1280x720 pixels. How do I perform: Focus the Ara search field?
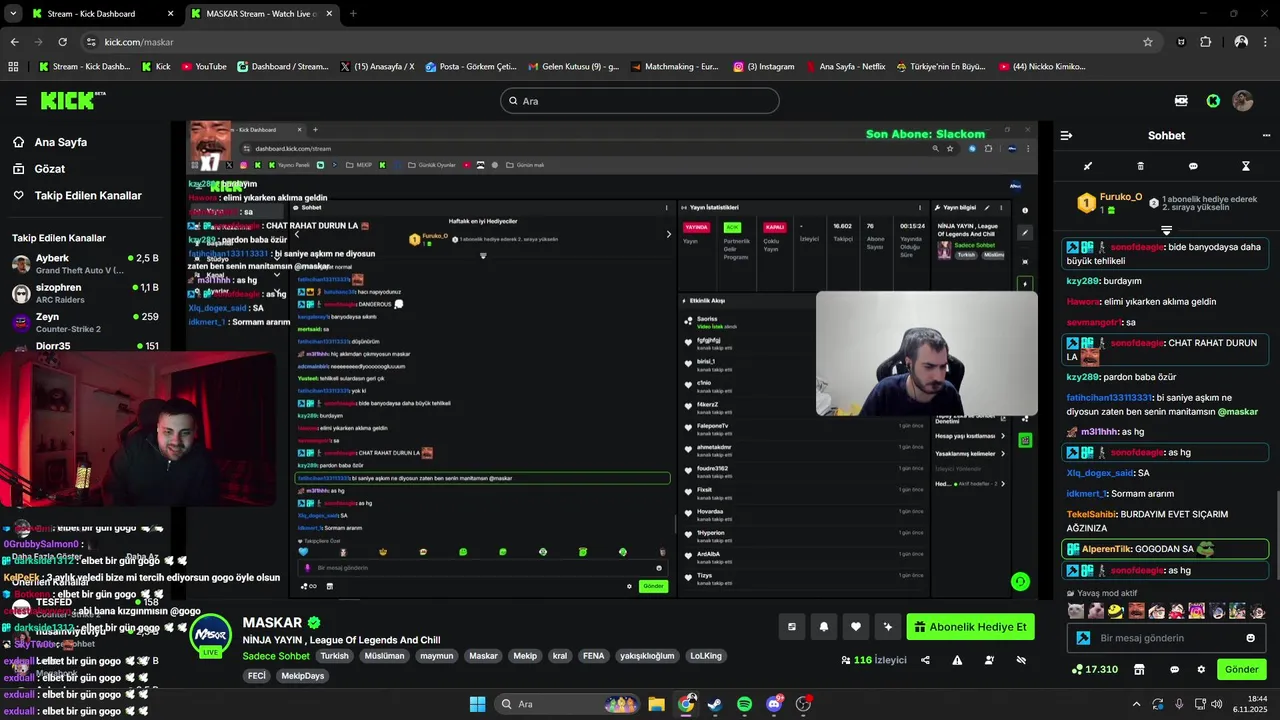pos(640,101)
